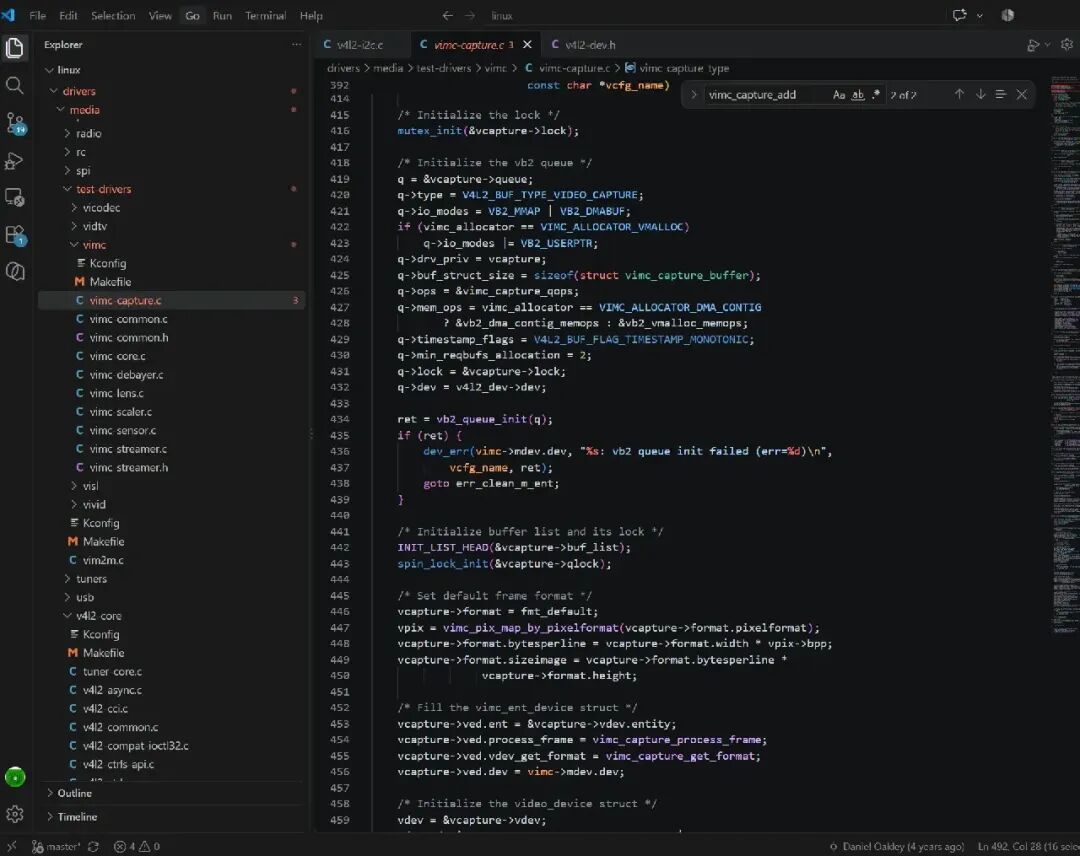The image size is (1080, 856).
Task: Open the Search view in activity bar
Action: [14, 85]
